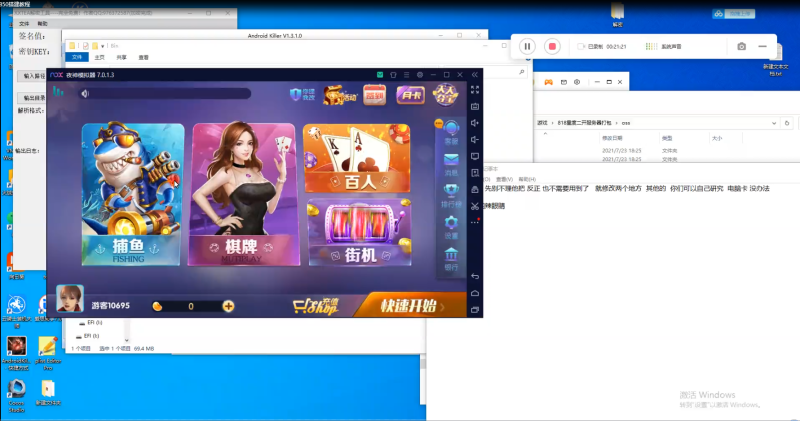Stop the screen recording
800x421 pixels.
coord(552,46)
